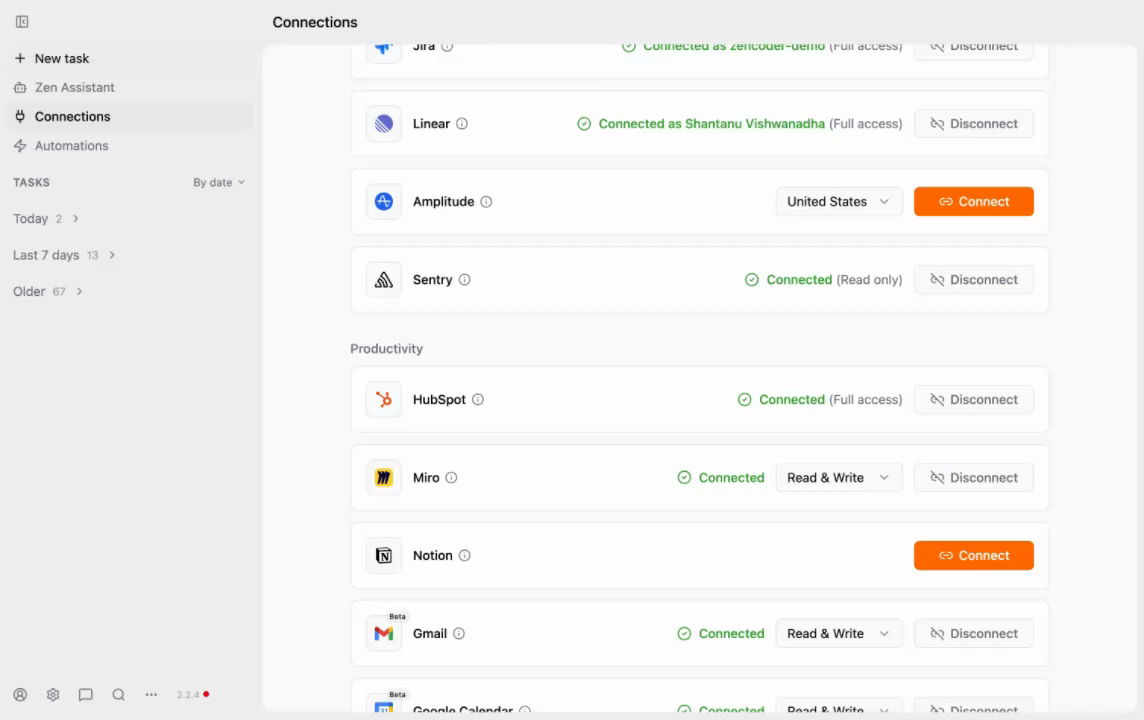Click the Linear app logo
This screenshot has height=720, width=1144.
pos(384,124)
